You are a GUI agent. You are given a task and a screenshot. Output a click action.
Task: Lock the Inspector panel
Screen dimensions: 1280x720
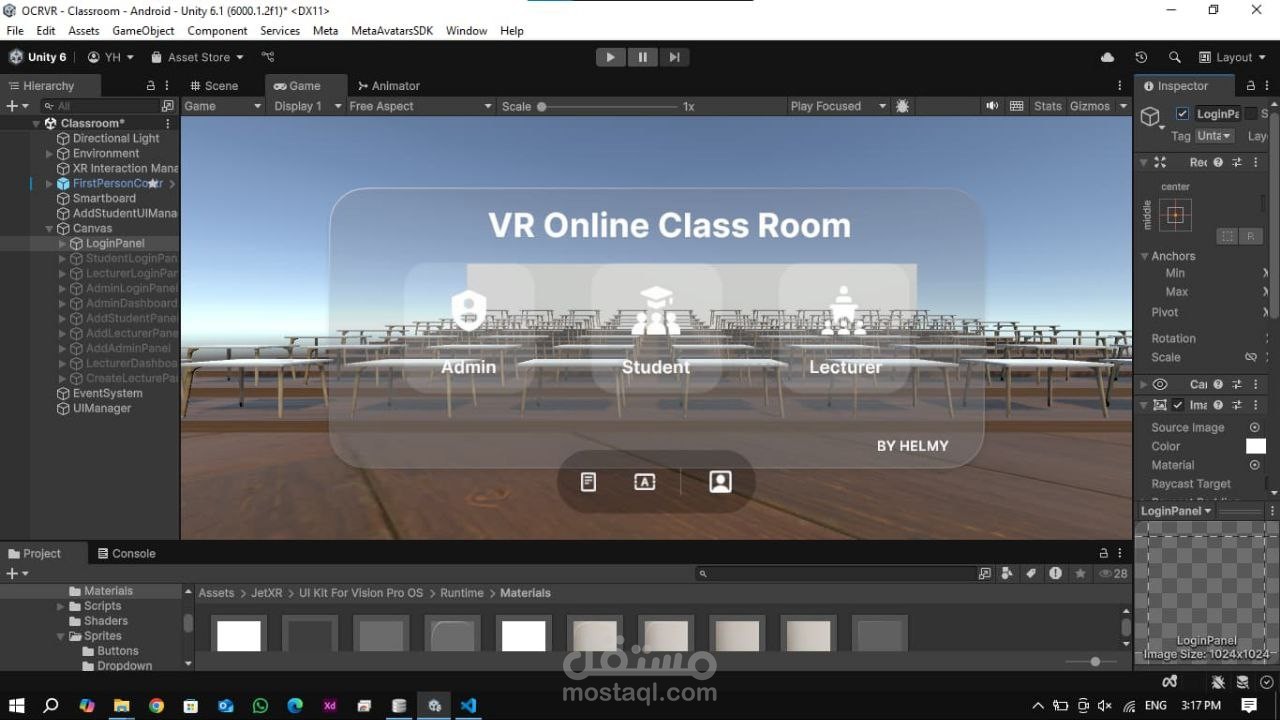[1250, 86]
